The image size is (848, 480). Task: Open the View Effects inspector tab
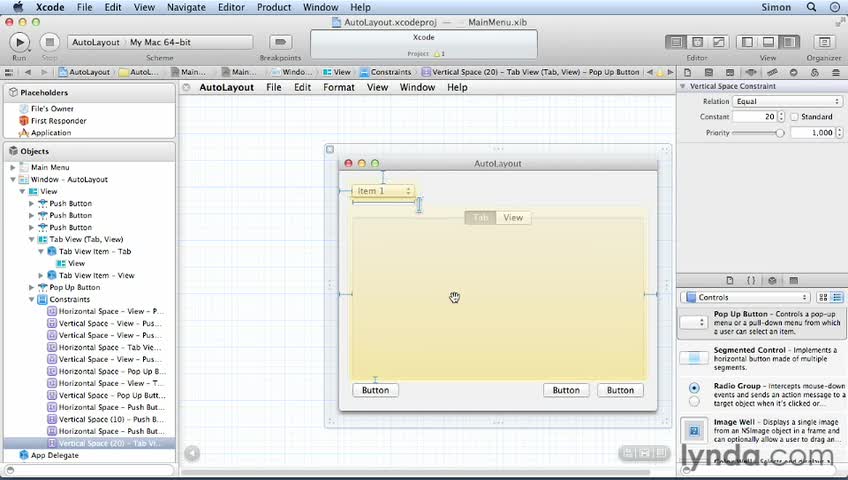(836, 72)
